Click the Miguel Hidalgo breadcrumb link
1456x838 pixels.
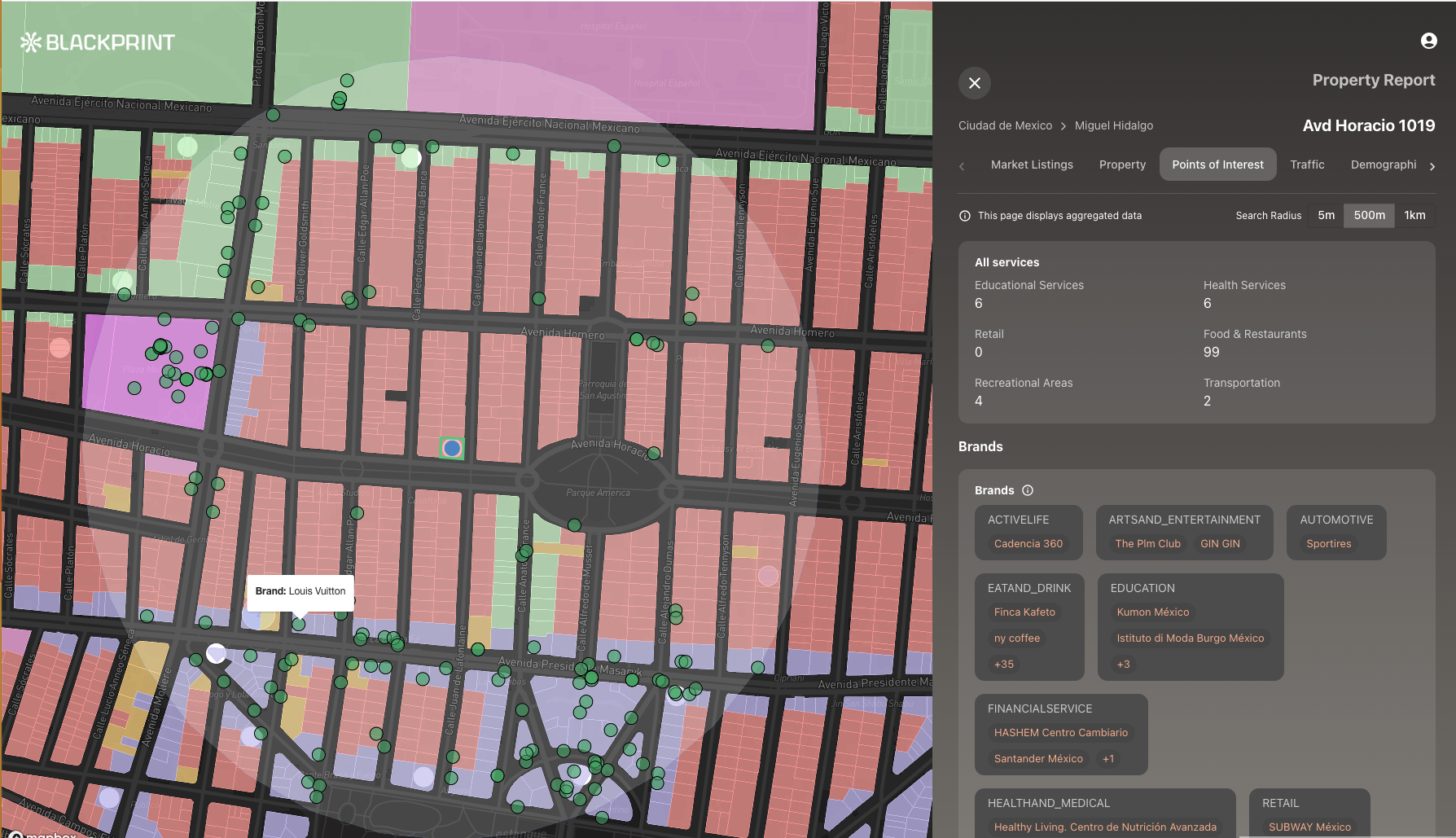1113,125
